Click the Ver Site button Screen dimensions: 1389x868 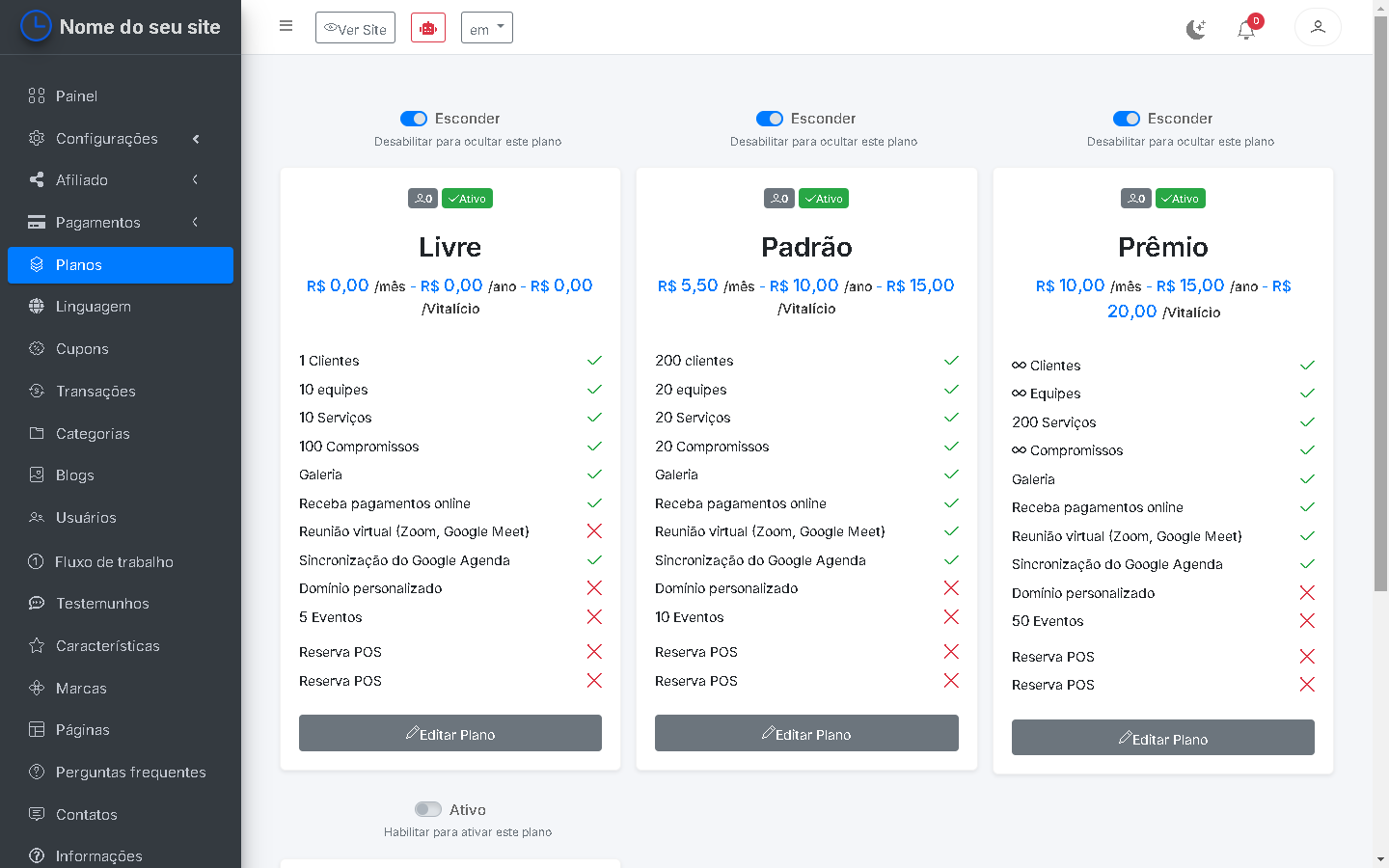coord(355,28)
